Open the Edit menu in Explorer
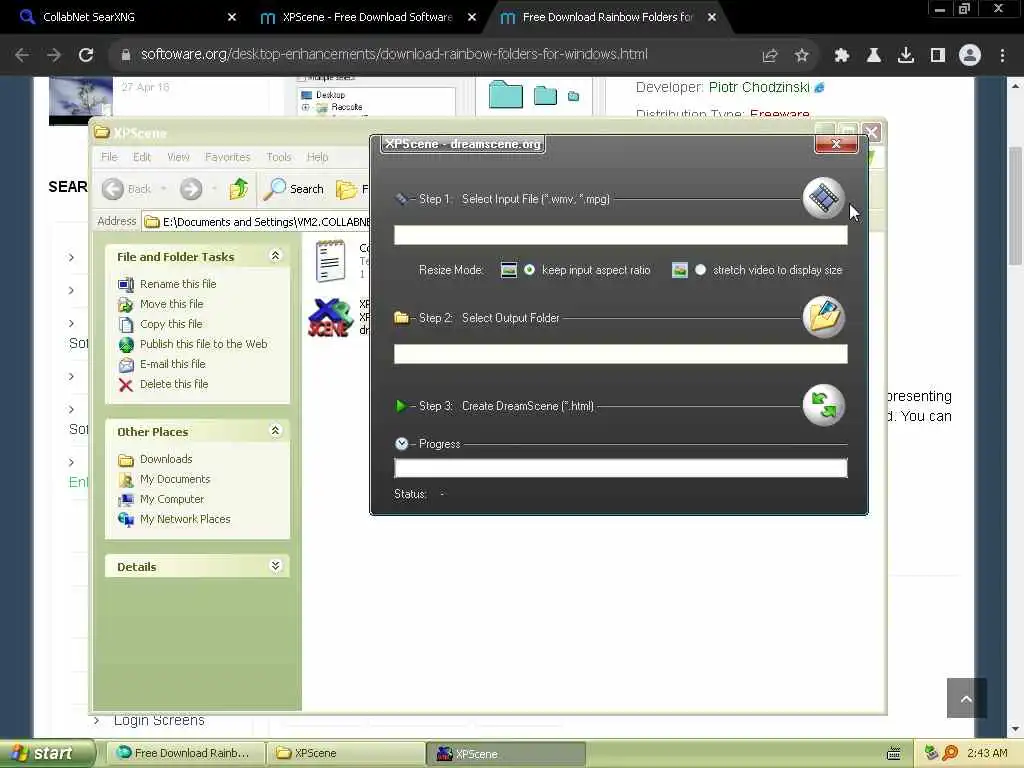 (x=142, y=157)
